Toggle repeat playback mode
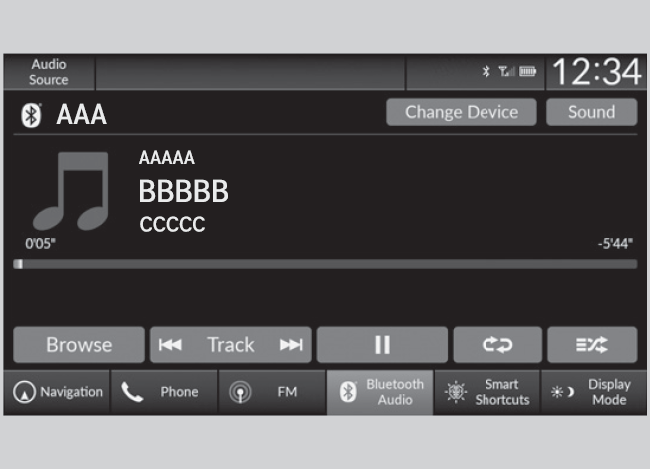Viewport: 650px width, 469px height. pyautogui.click(x=497, y=345)
